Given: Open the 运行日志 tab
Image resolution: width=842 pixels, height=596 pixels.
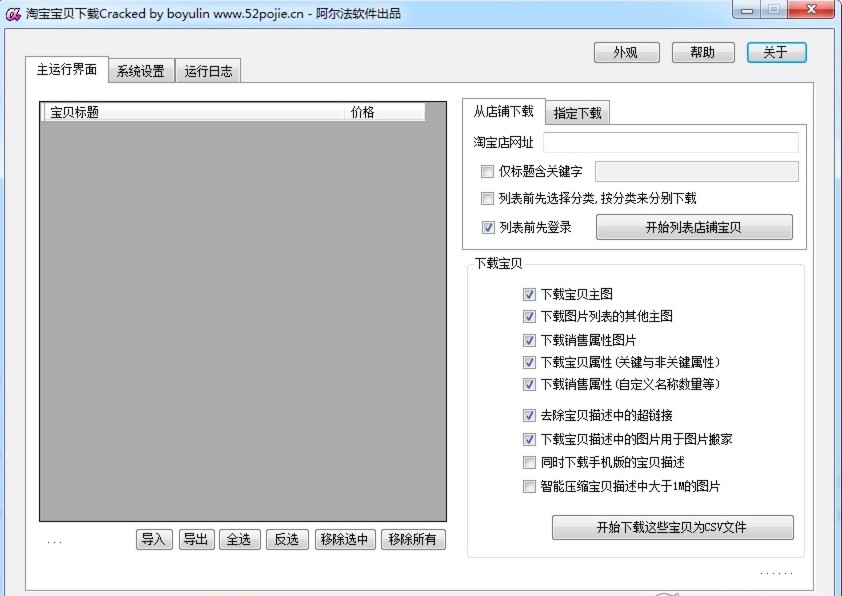Looking at the screenshot, I should pos(208,71).
